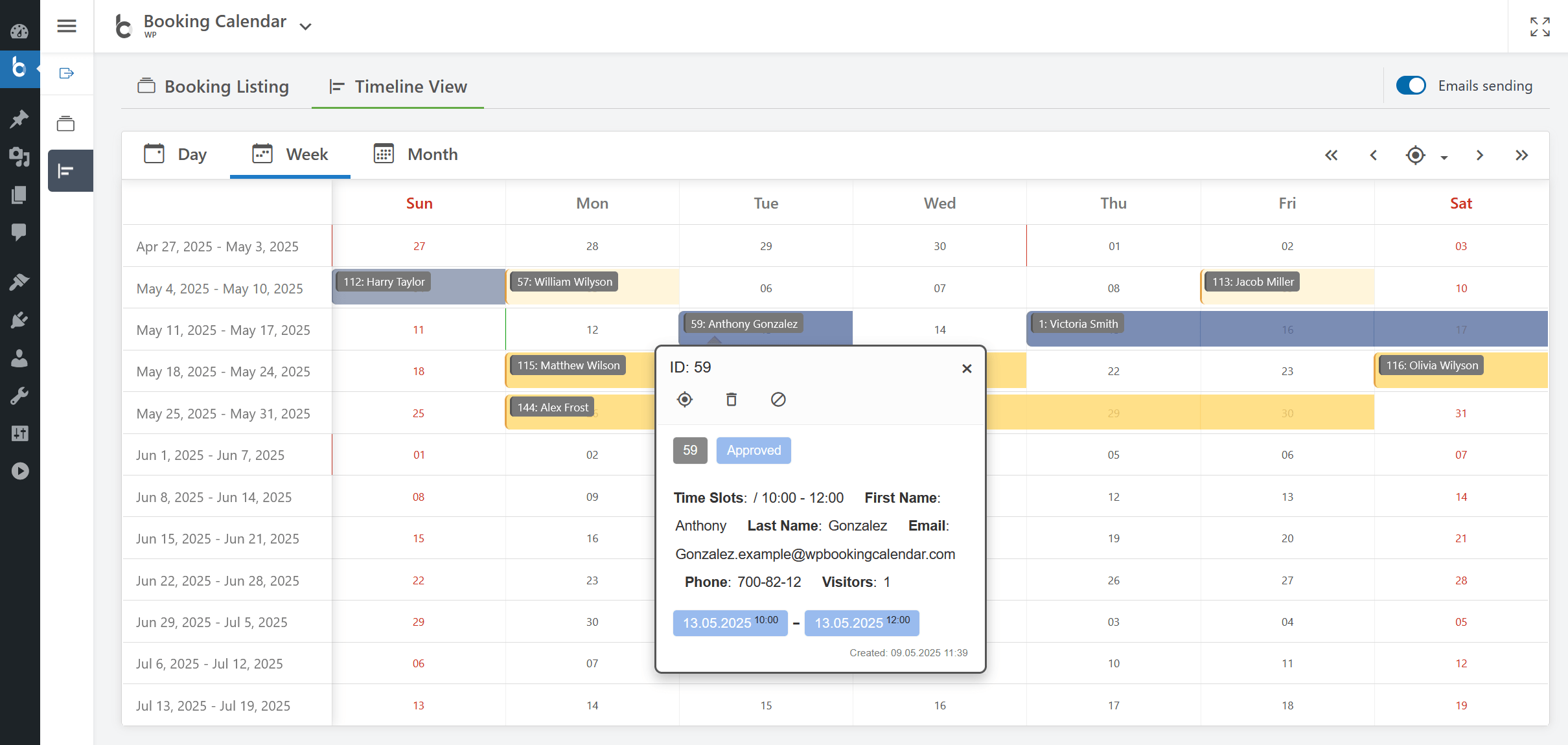Click the play circle icon in the sidebar

coord(19,471)
